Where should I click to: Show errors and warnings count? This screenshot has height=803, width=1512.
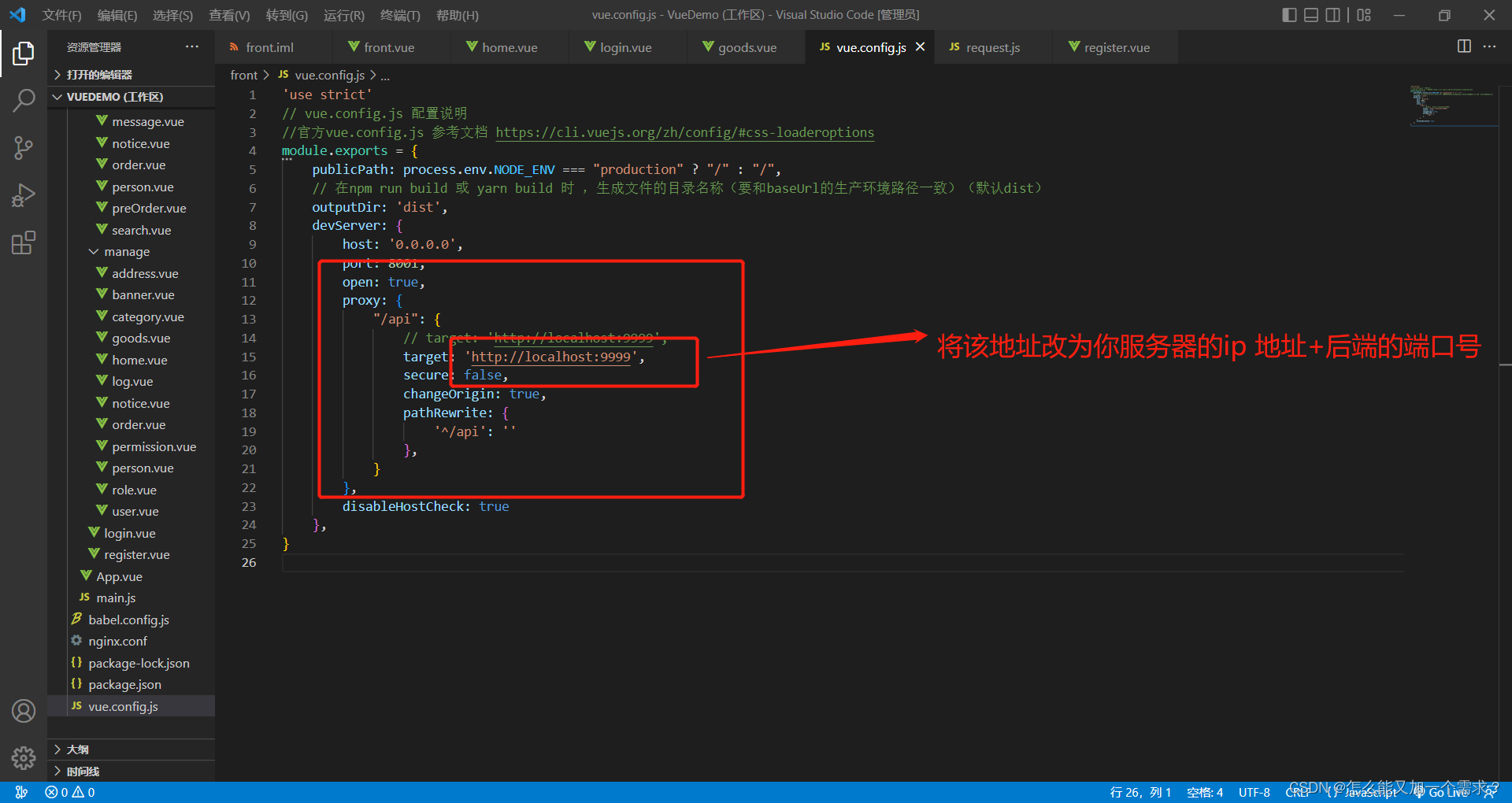pos(70,792)
